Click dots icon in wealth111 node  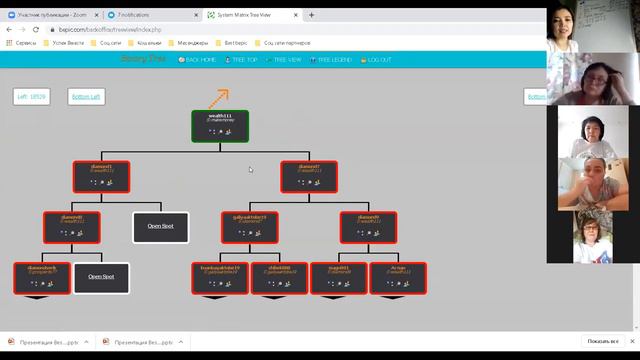point(212,132)
